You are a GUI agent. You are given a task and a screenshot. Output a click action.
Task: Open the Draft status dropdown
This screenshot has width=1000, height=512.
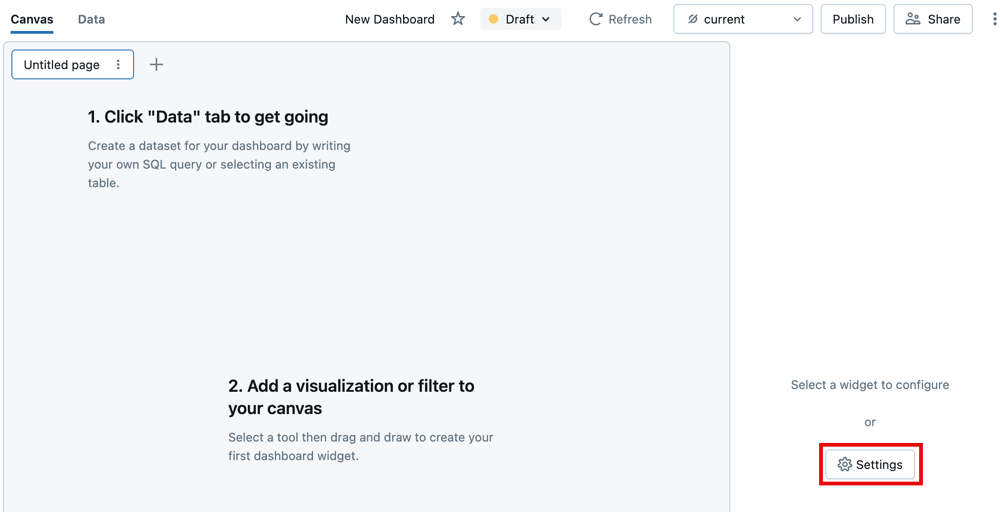[x=521, y=19]
